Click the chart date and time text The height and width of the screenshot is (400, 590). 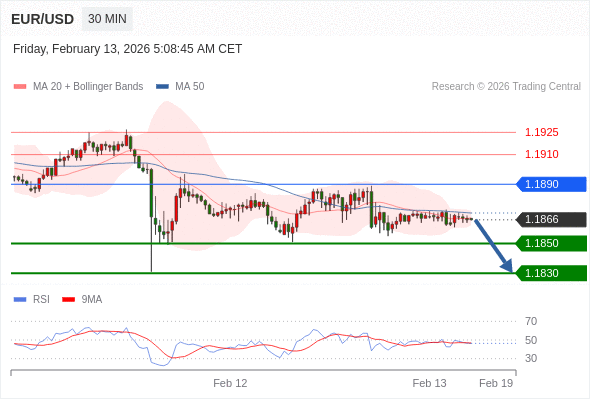(x=128, y=49)
